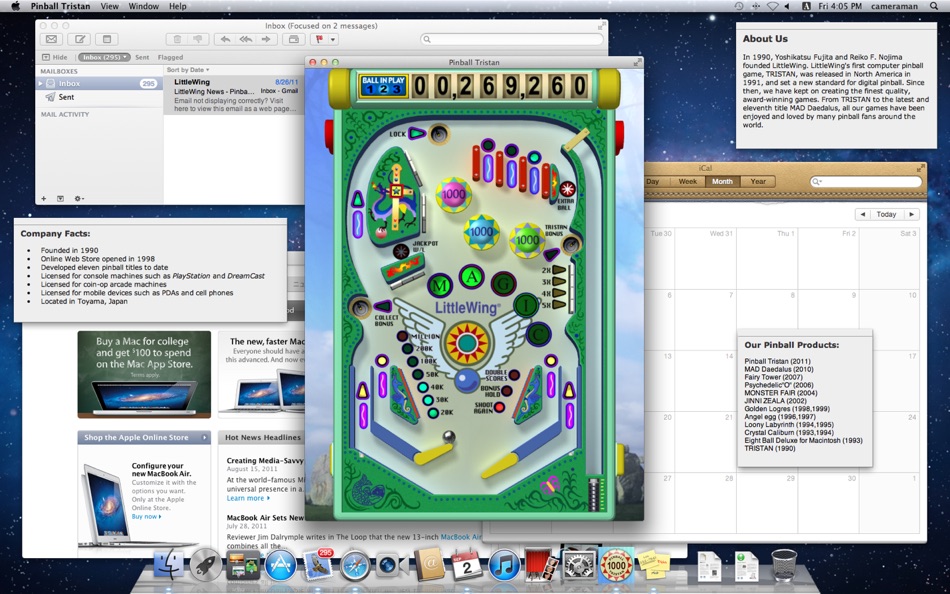Select Sent in Mail favorites bar
This screenshot has height=594, width=950.
tap(142, 57)
